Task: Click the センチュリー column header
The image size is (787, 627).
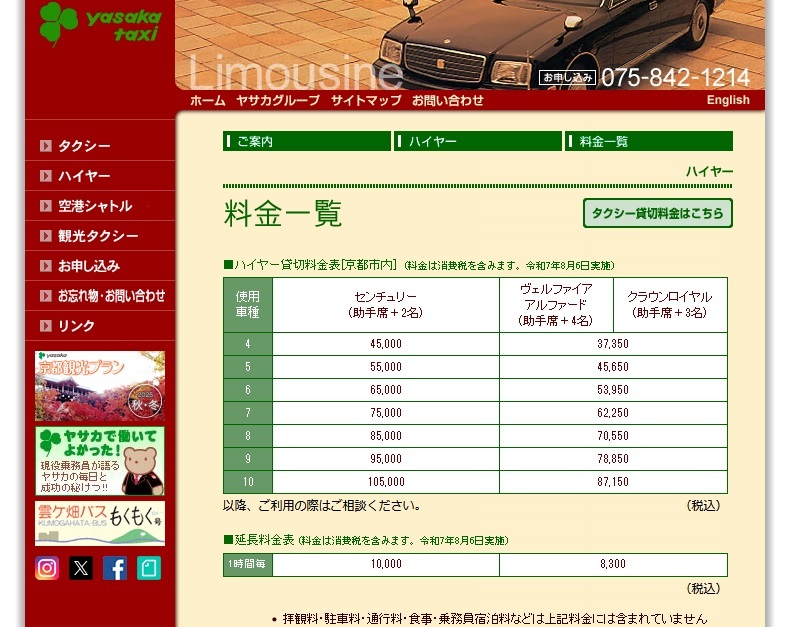Action: tap(385, 305)
